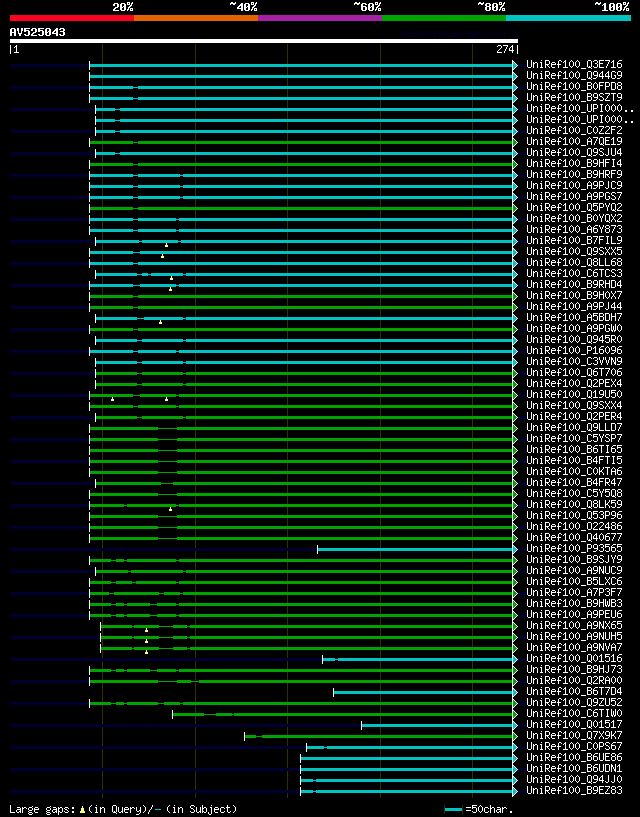Click the green alignment bar for Q2RA00
This screenshot has width=640, height=817.
[x=301, y=681]
